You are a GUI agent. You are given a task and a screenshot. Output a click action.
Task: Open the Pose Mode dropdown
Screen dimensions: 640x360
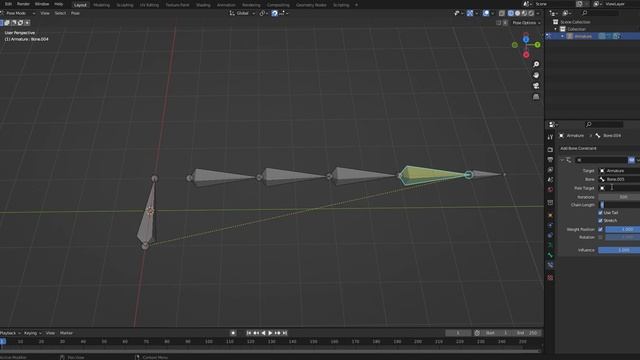[x=19, y=13]
